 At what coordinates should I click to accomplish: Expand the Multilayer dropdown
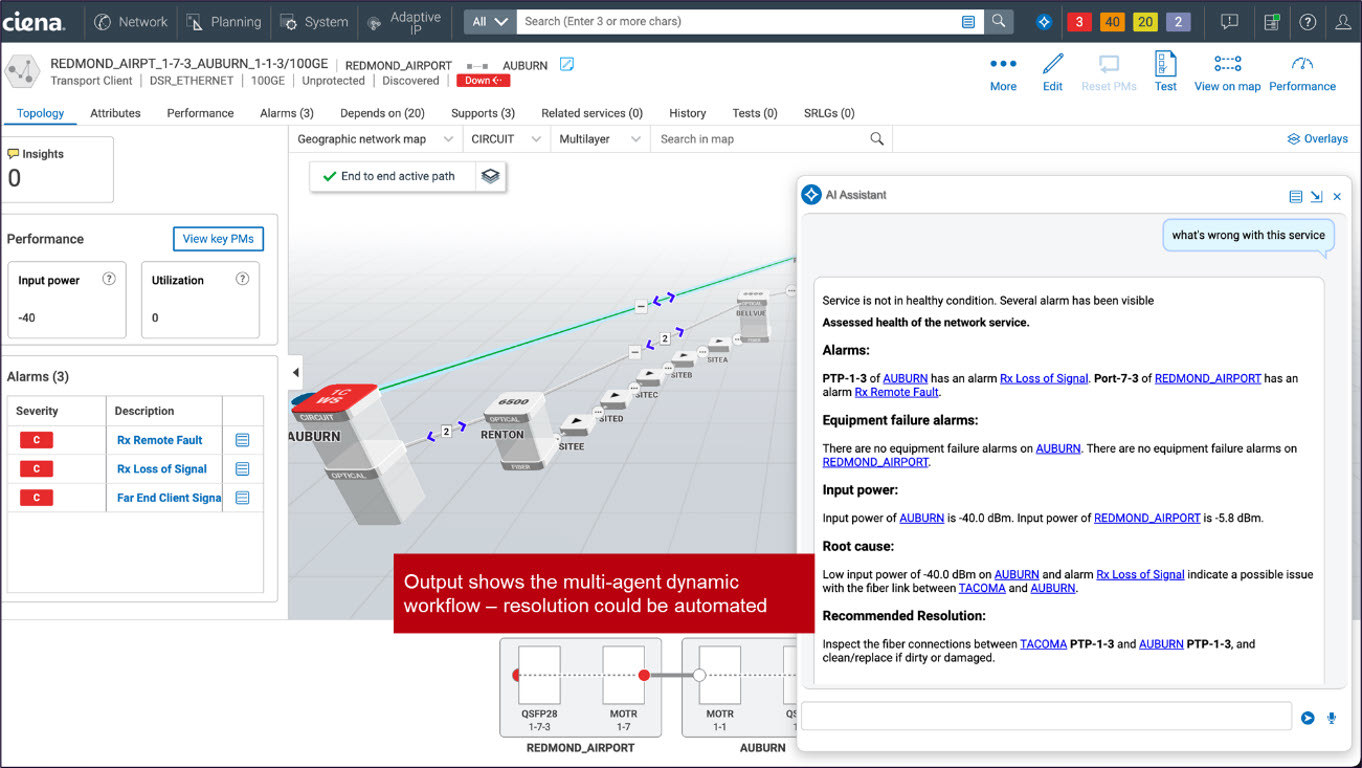(600, 139)
